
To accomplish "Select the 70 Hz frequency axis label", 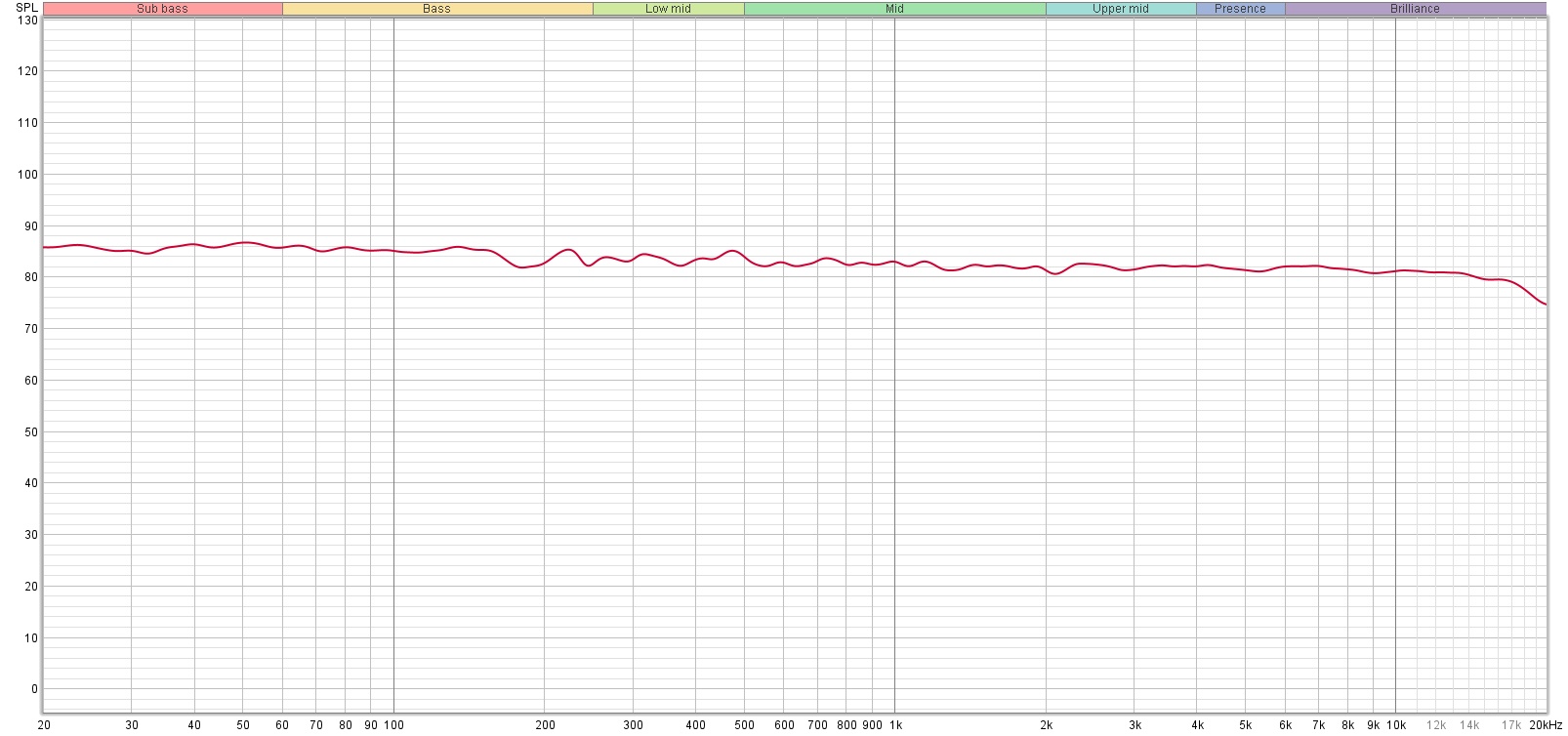I will pyautogui.click(x=316, y=725).
